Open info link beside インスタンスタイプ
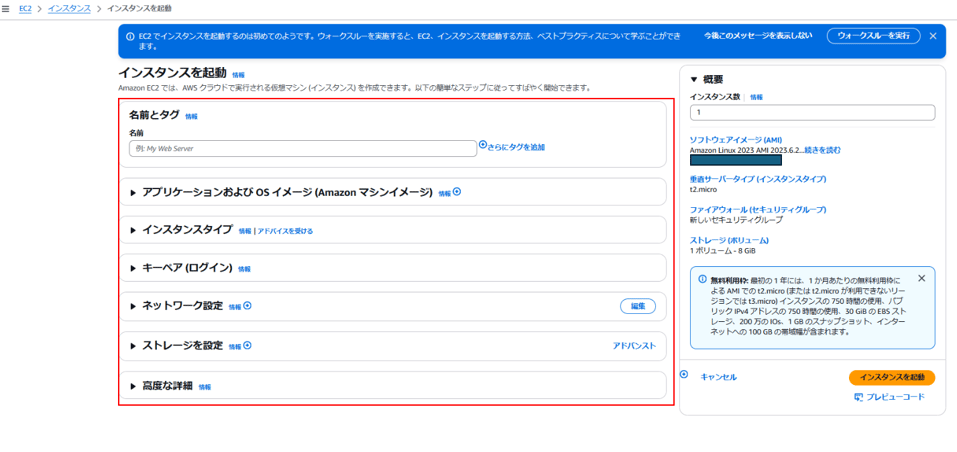This screenshot has width=957, height=452. point(245,231)
